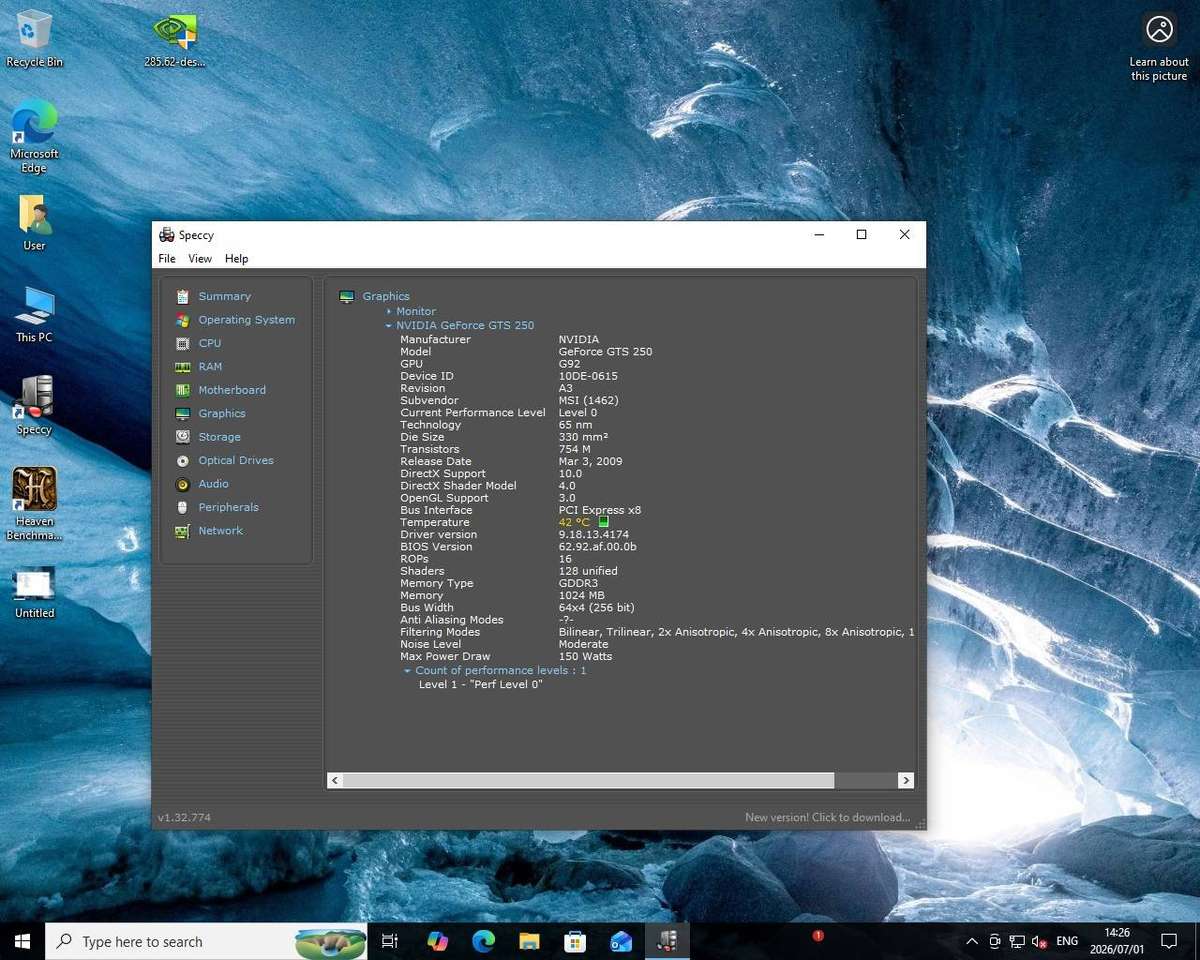The width and height of the screenshot is (1200, 960).
Task: Click the ENG language indicator
Action: click(1067, 941)
